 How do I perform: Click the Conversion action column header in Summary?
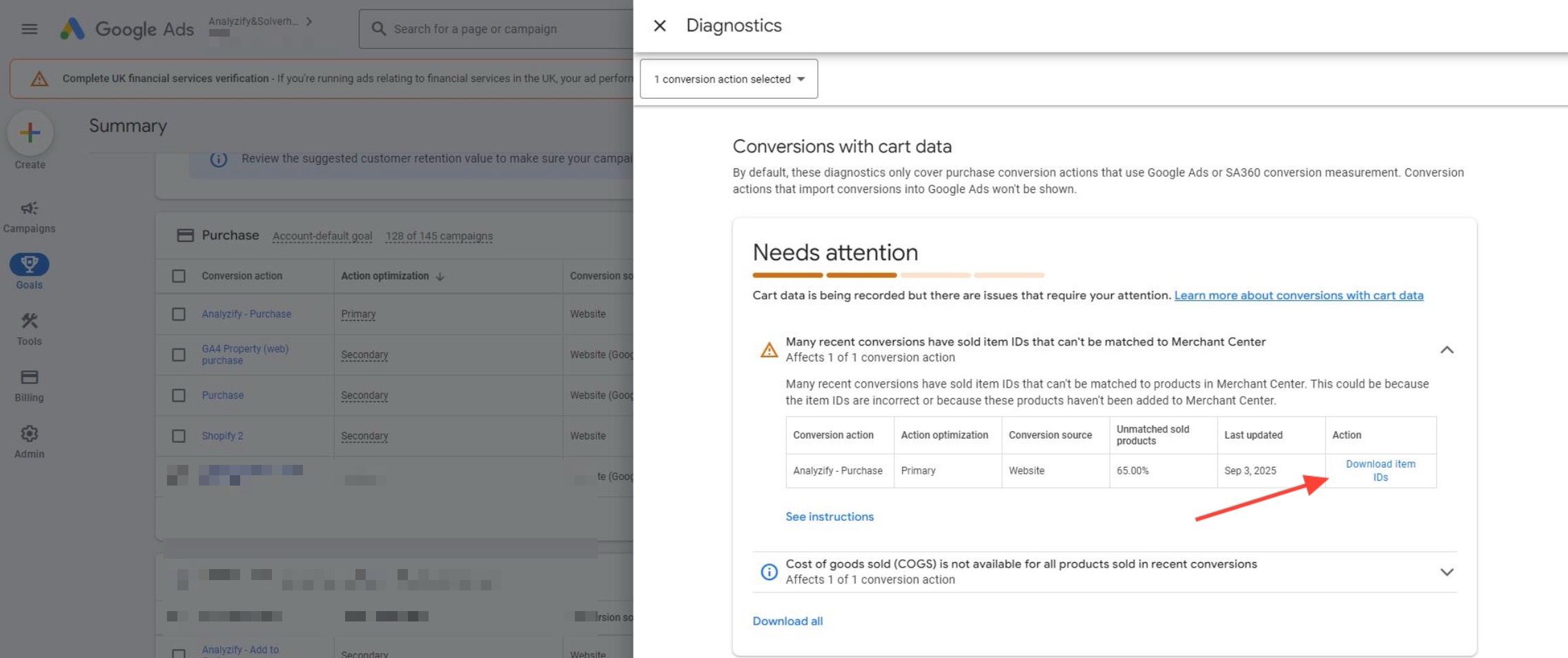pyautogui.click(x=242, y=276)
